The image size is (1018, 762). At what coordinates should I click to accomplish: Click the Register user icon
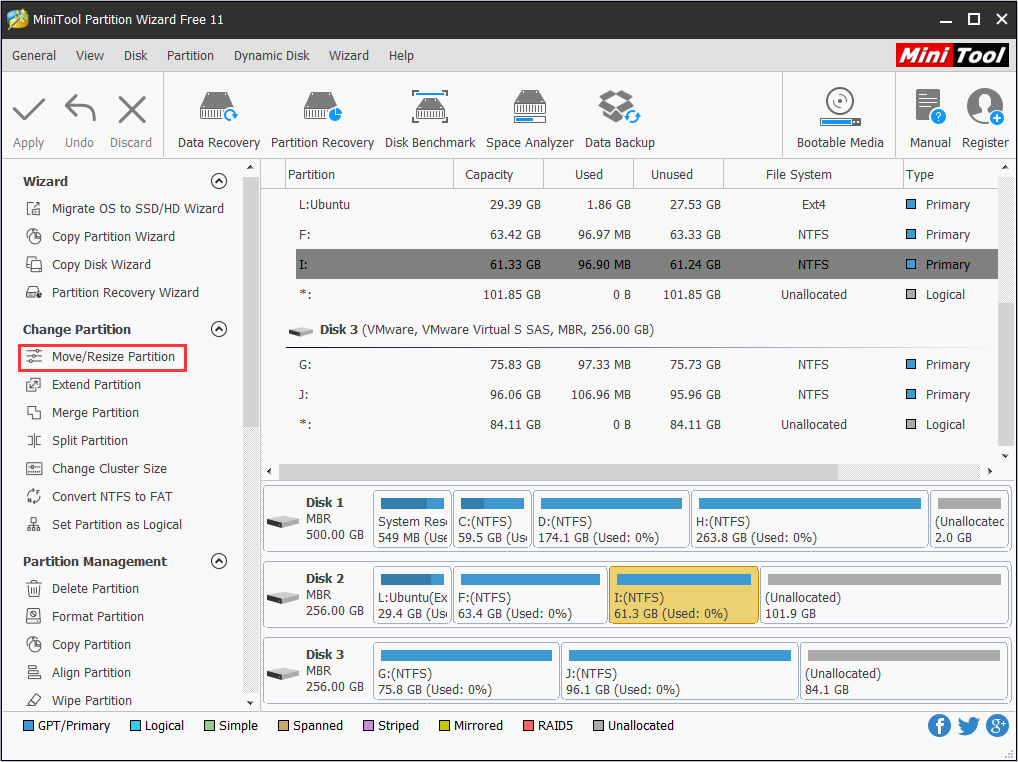(x=985, y=106)
